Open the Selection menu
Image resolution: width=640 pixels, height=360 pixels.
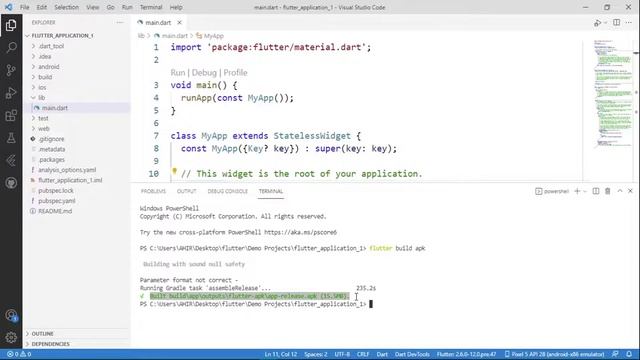pyautogui.click(x=67, y=7)
